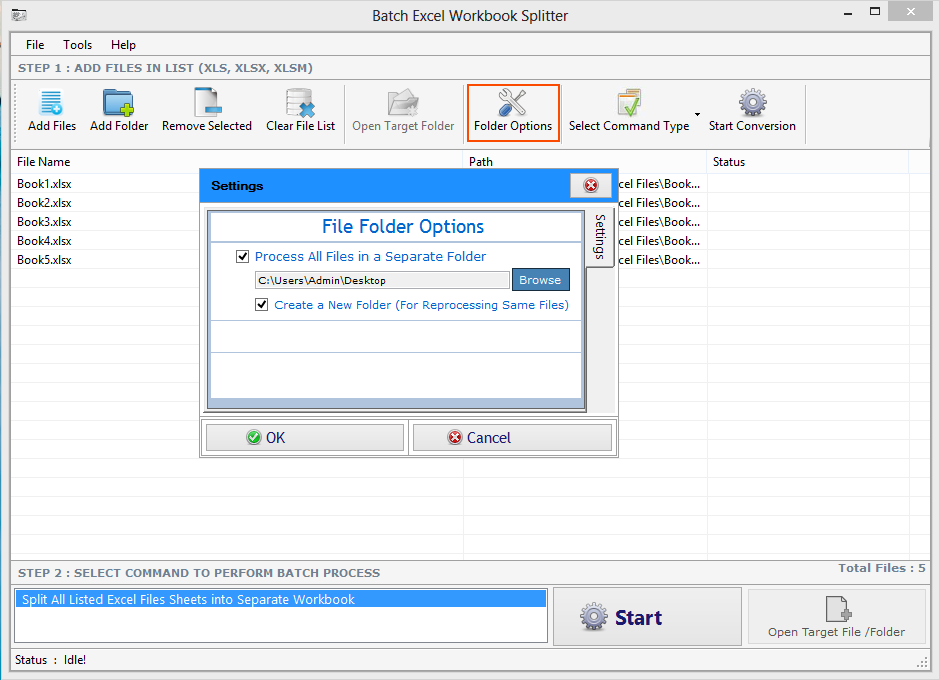Click the large Start button
The image size is (940, 680).
point(647,617)
